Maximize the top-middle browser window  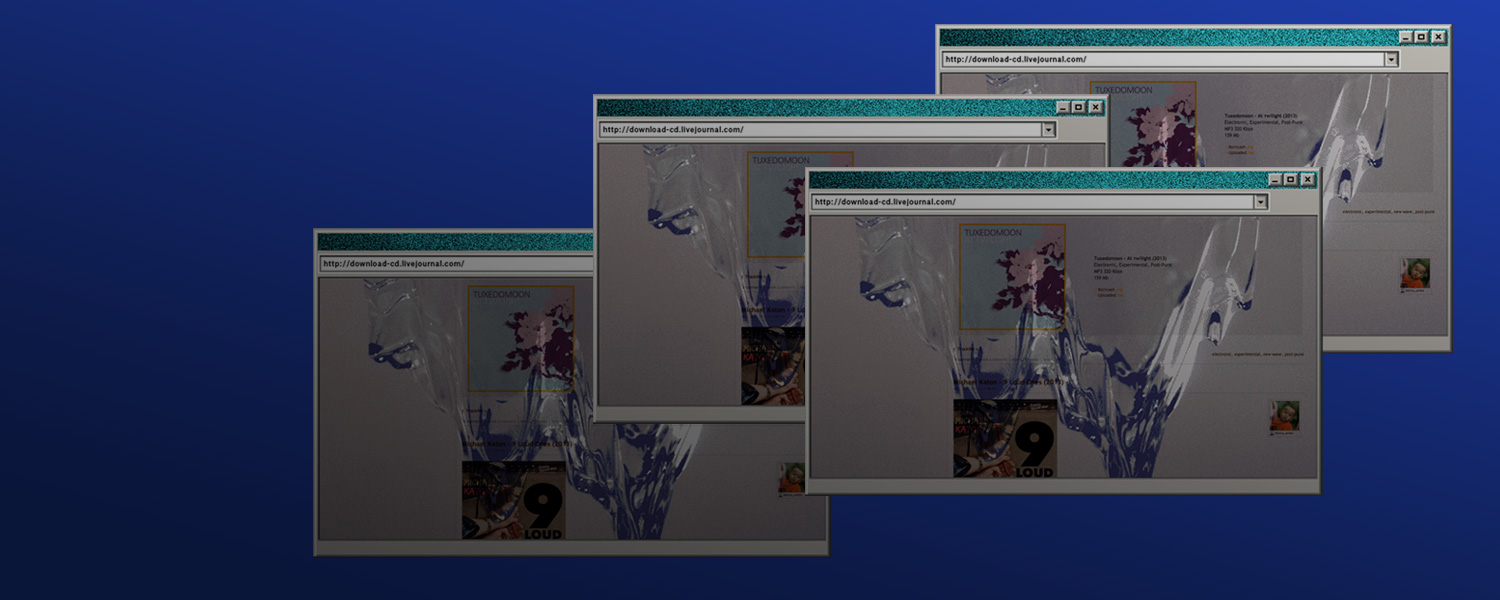pos(1080,107)
